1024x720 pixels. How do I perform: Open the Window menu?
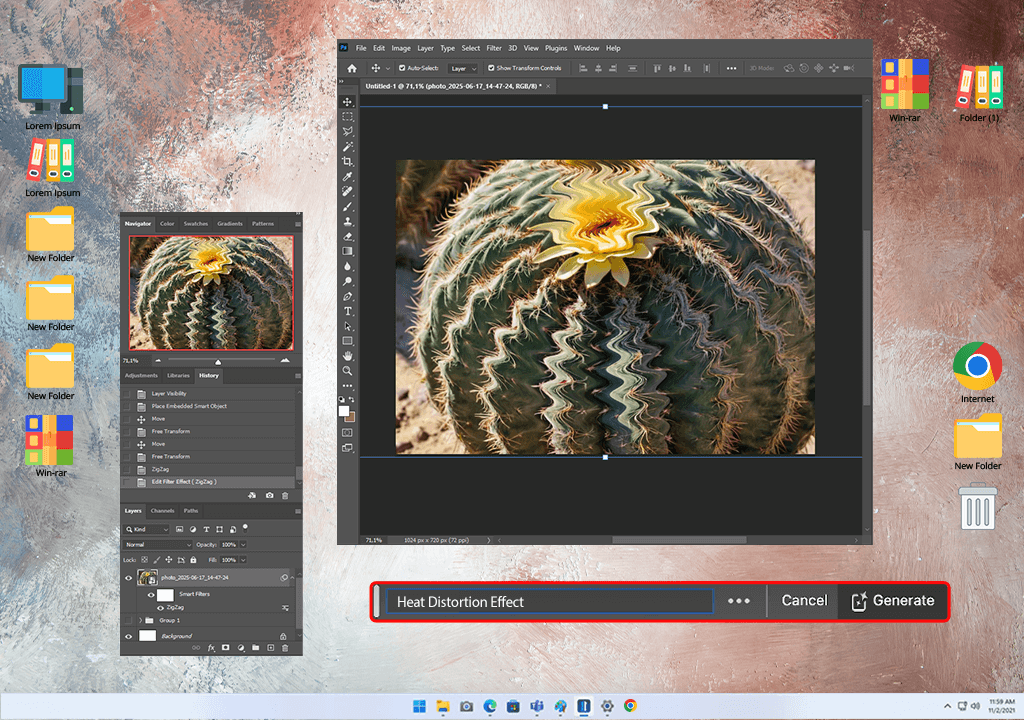tap(586, 48)
